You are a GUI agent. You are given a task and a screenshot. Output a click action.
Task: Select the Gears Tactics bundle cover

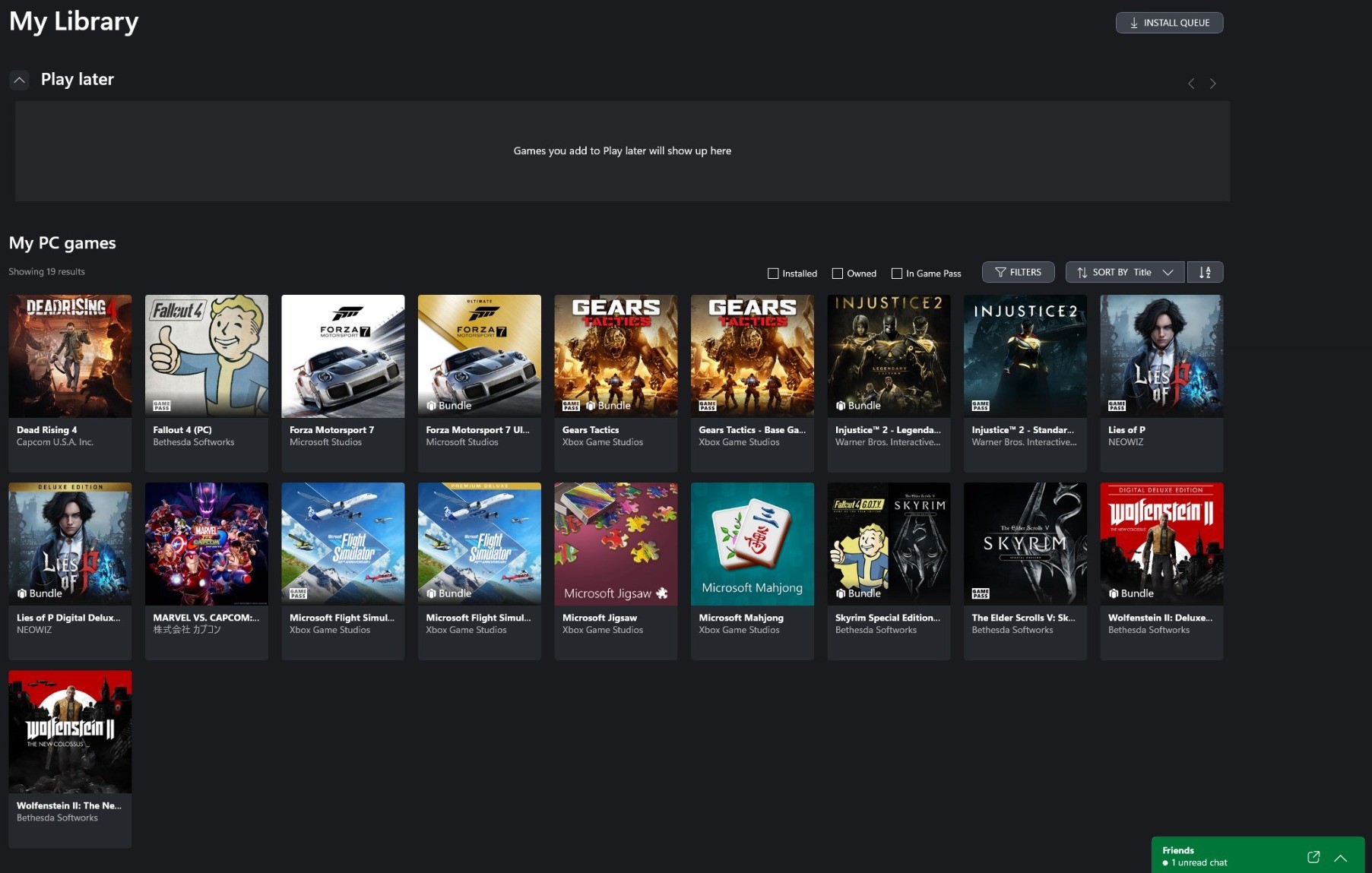pos(616,356)
